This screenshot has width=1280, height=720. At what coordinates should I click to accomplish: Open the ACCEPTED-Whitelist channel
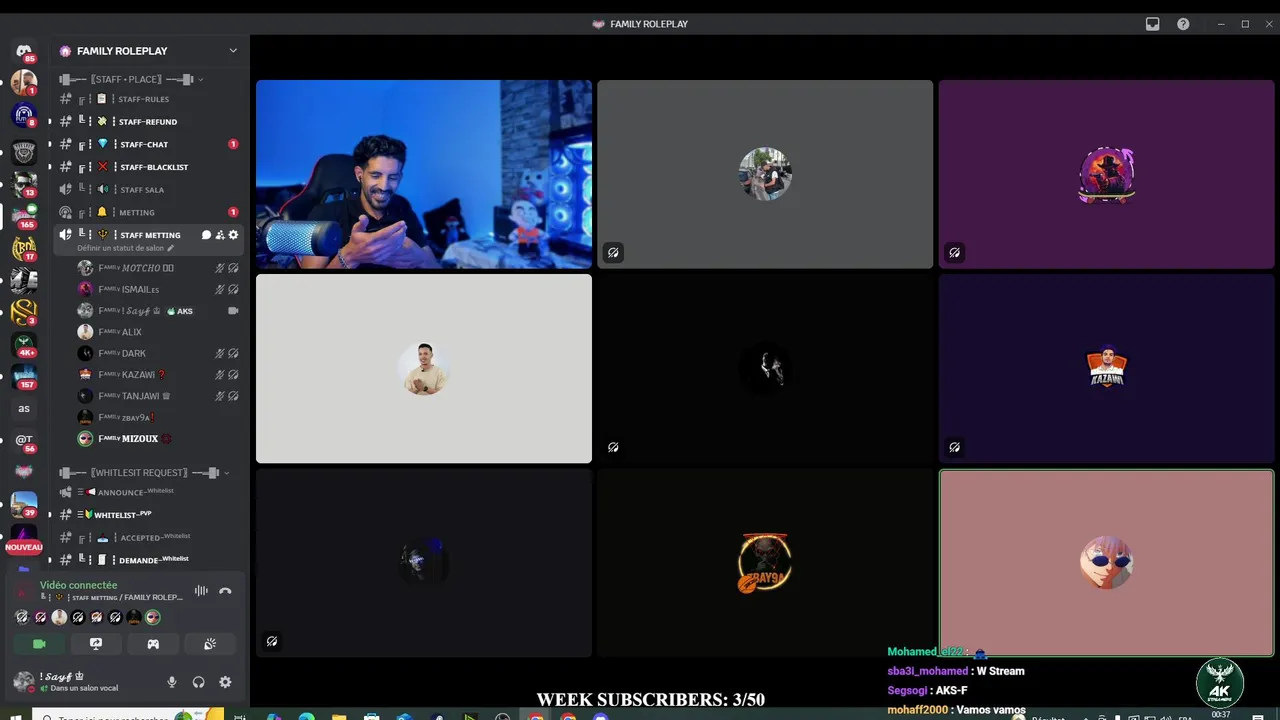148,537
